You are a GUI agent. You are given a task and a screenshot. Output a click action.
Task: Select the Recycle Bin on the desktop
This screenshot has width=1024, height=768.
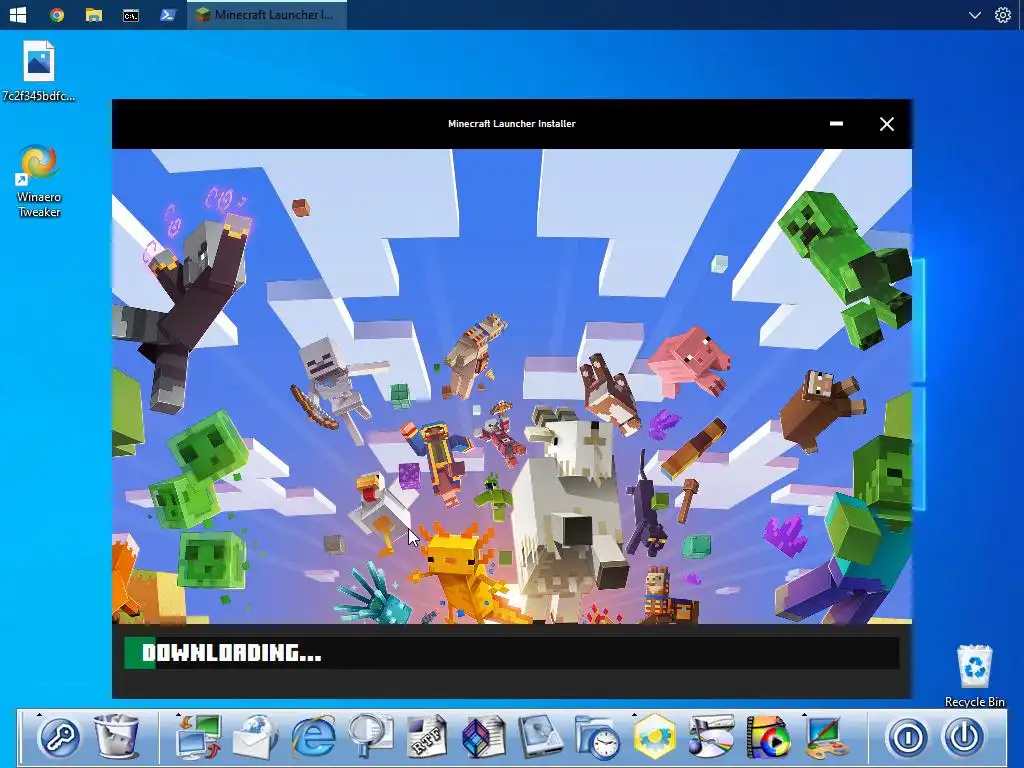(974, 676)
